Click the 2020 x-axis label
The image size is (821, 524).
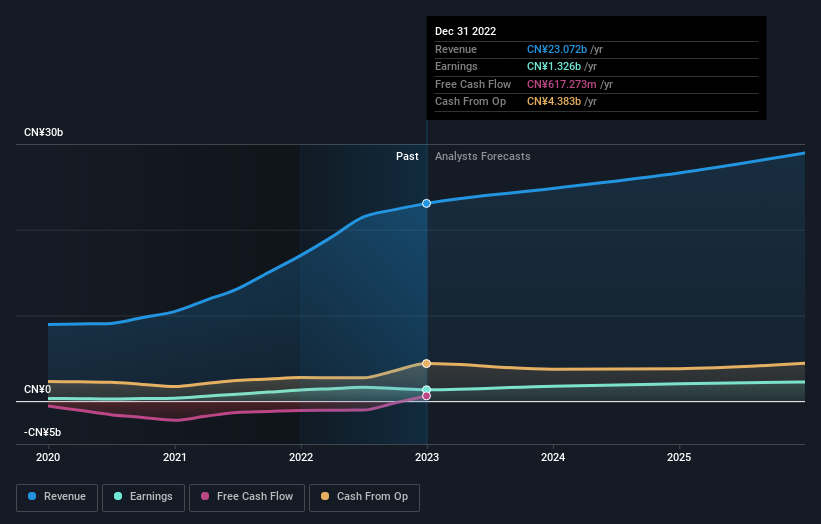48,458
